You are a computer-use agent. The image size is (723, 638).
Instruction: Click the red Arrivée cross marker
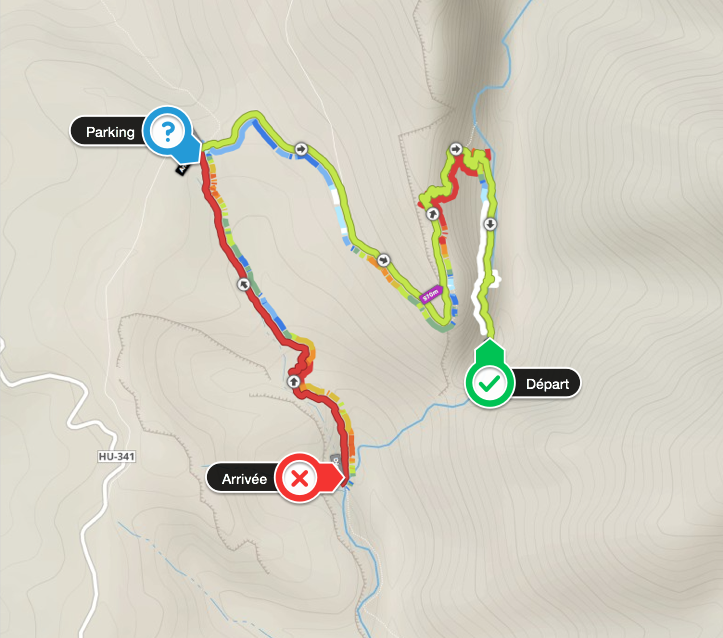[300, 478]
